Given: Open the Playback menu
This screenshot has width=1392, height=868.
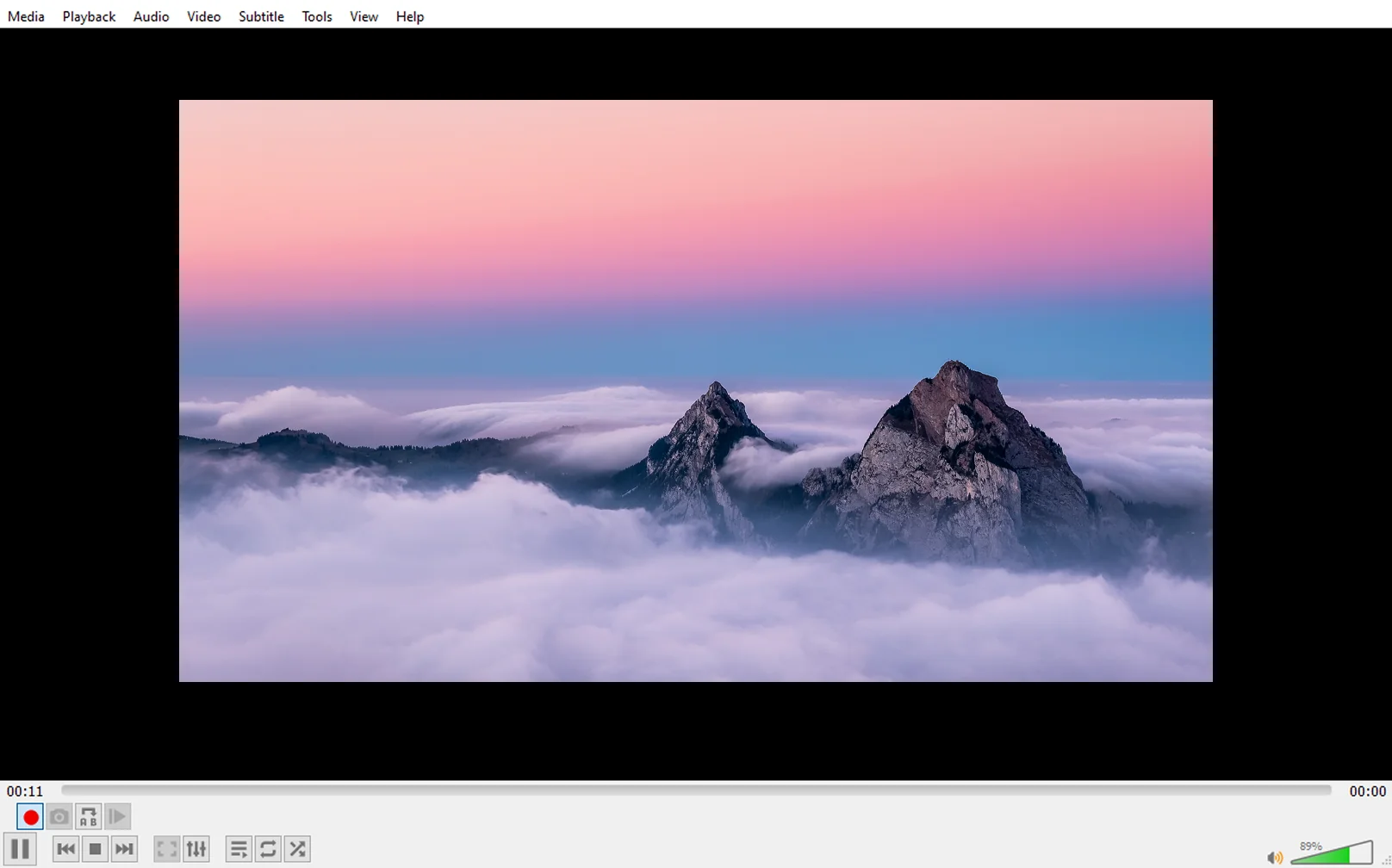Looking at the screenshot, I should (x=89, y=16).
